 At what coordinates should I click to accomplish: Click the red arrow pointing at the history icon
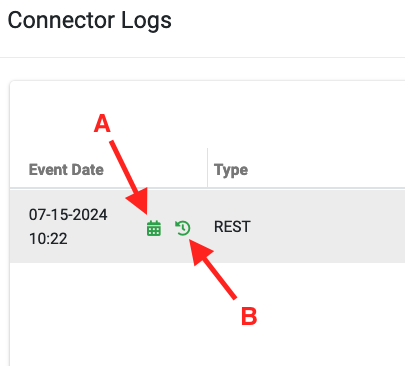(212, 269)
